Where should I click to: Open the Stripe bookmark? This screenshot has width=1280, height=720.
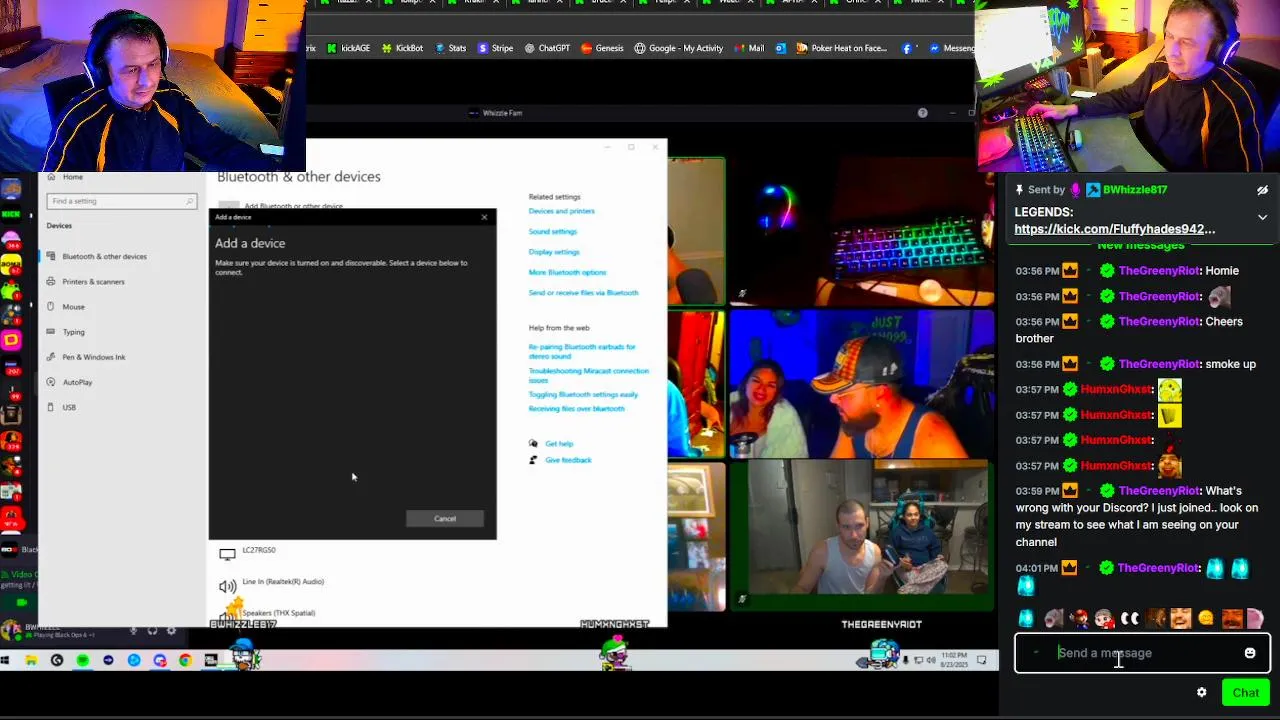[495, 48]
